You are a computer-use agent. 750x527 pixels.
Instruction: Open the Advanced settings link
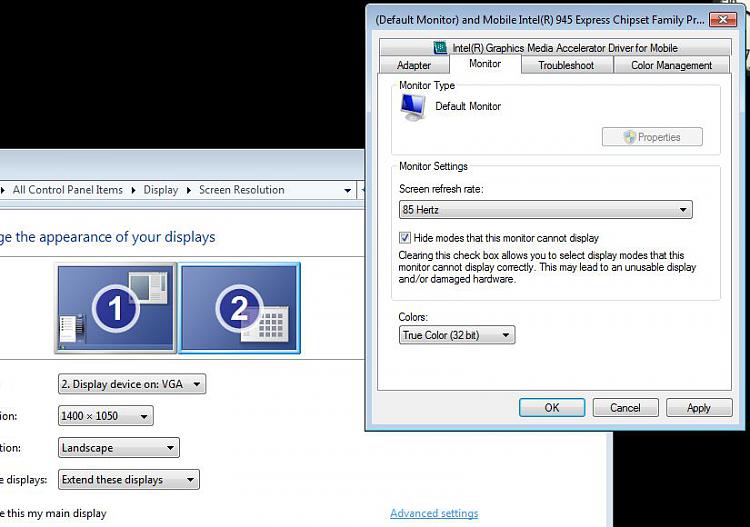434,513
